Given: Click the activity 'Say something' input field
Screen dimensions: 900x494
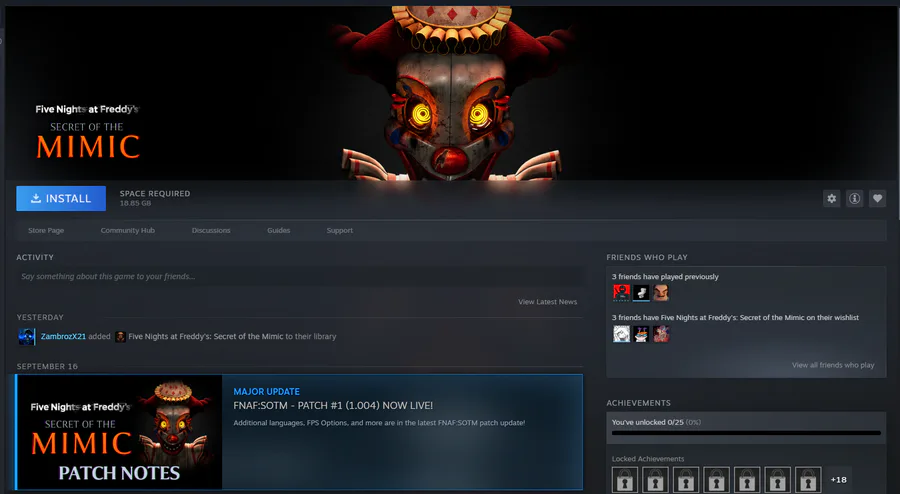Looking at the screenshot, I should click(x=299, y=277).
